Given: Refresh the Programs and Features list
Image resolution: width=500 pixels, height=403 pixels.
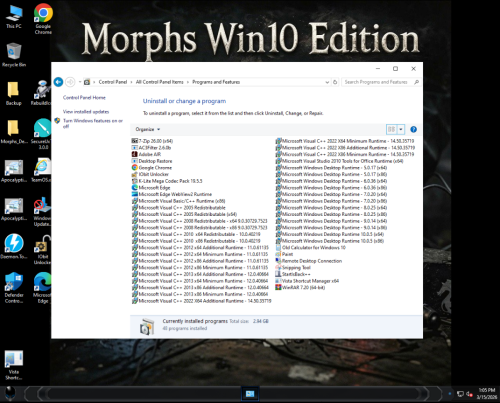Looking at the screenshot, I should [x=335, y=82].
